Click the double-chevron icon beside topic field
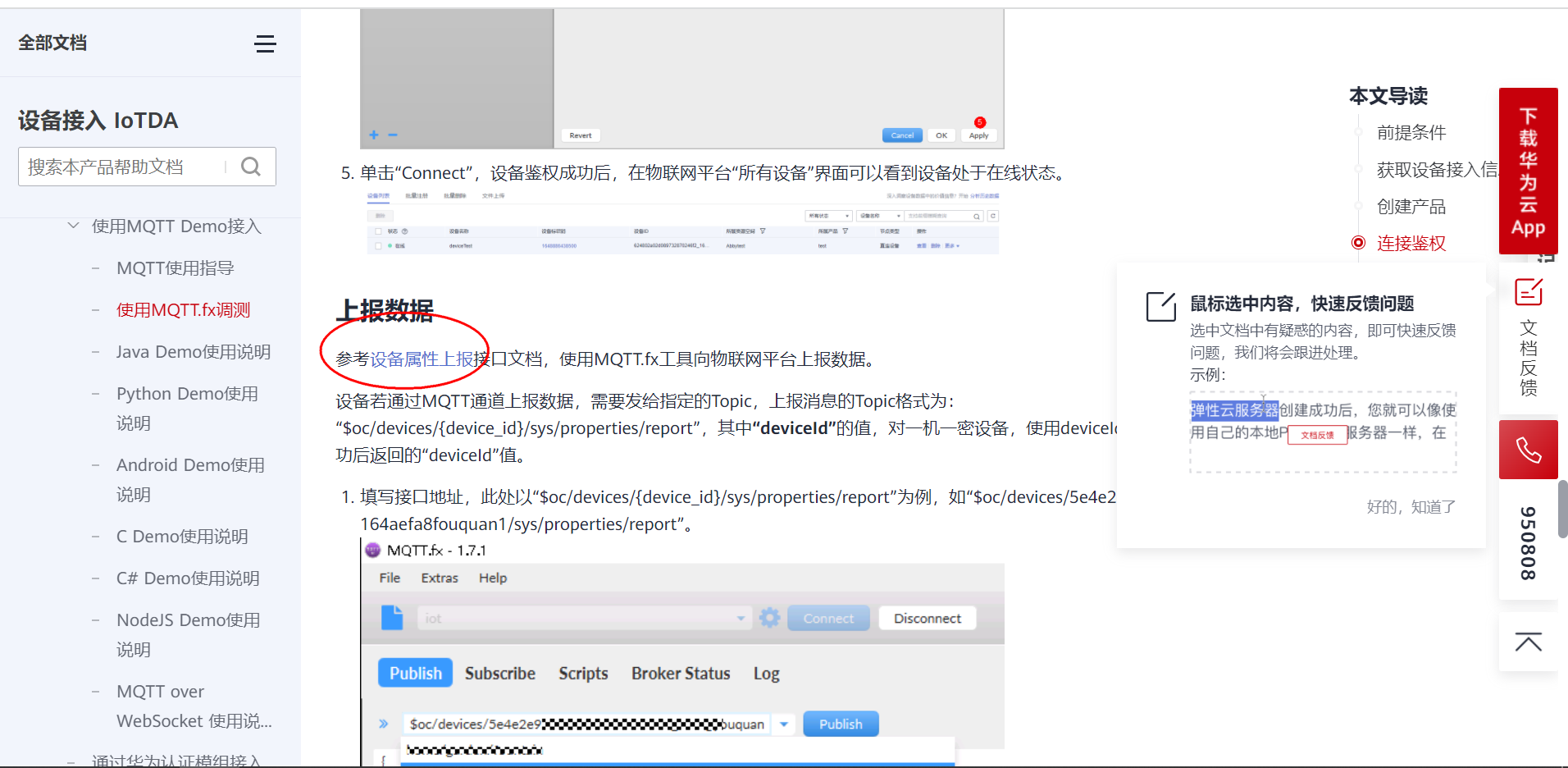The height and width of the screenshot is (768, 1568). 384,724
